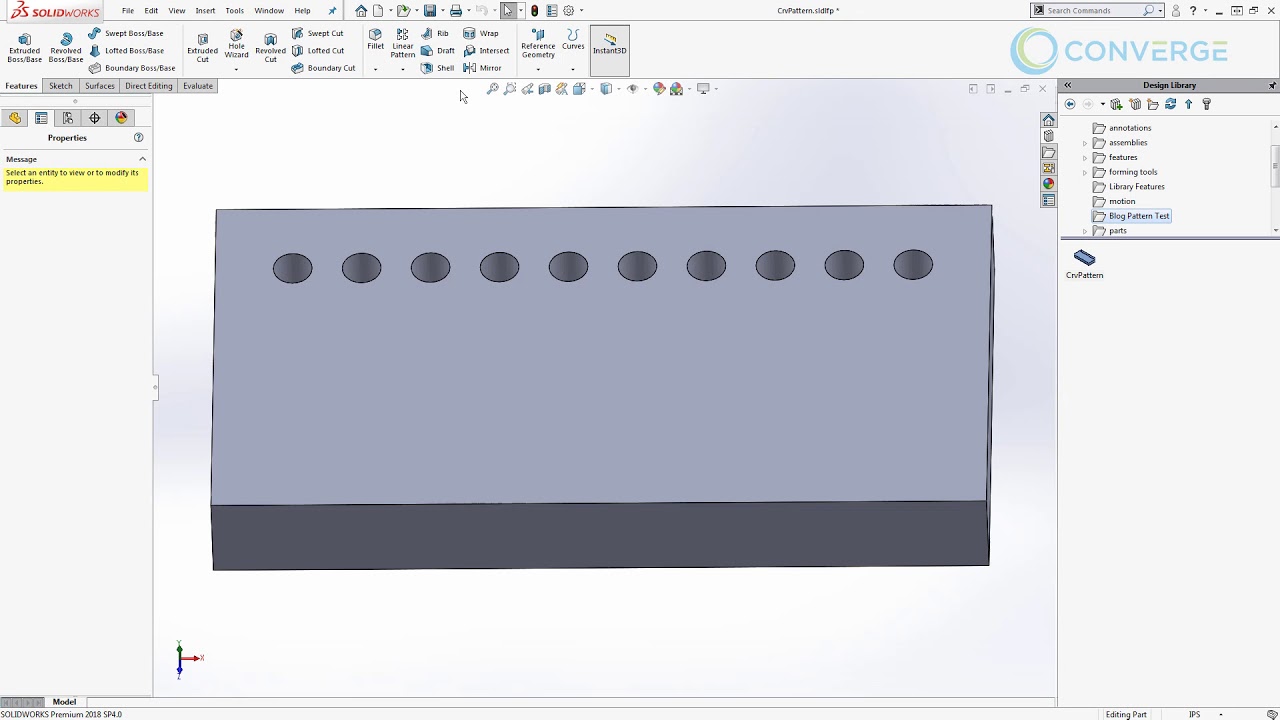Select the Intersect tool
This screenshot has width=1280, height=720.
486,50
